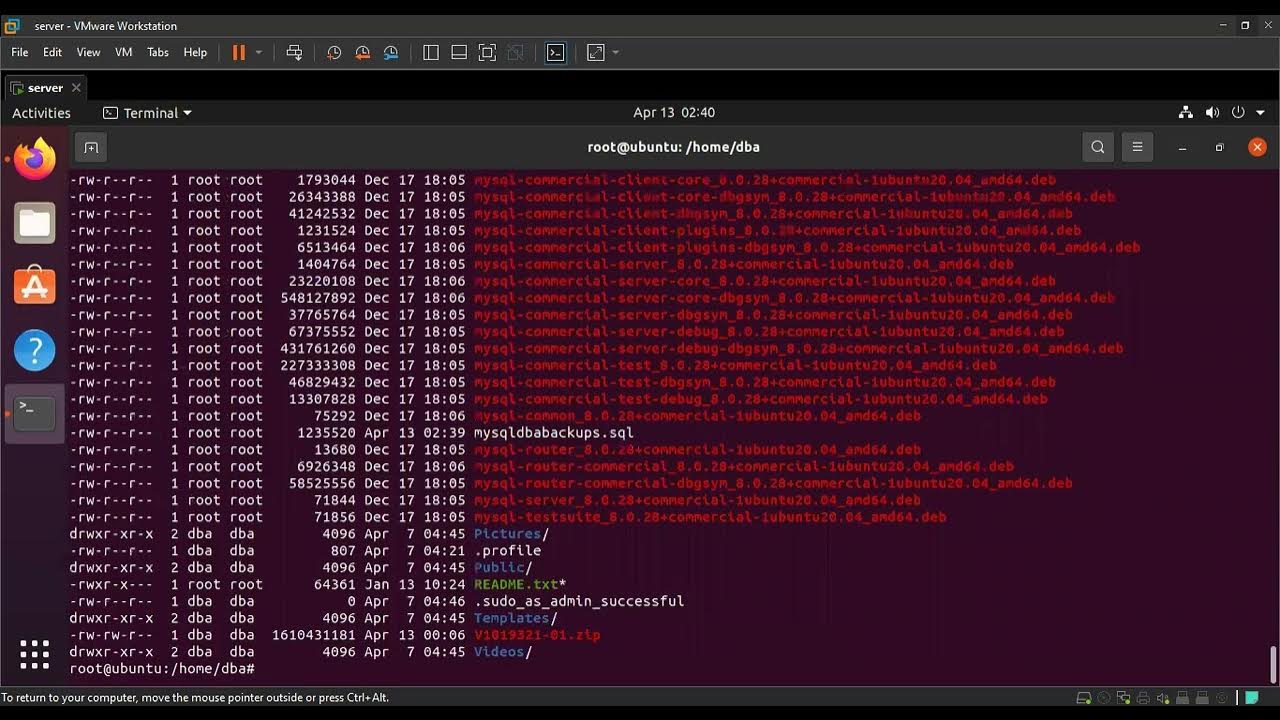Screen dimensions: 1280x720
Task: Pause the virtual machine with the orange button
Action: pyautogui.click(x=239, y=52)
